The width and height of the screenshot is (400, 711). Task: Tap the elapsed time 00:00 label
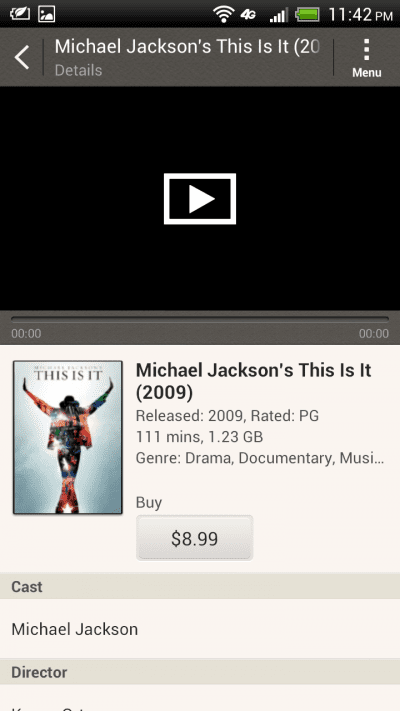click(x=26, y=334)
